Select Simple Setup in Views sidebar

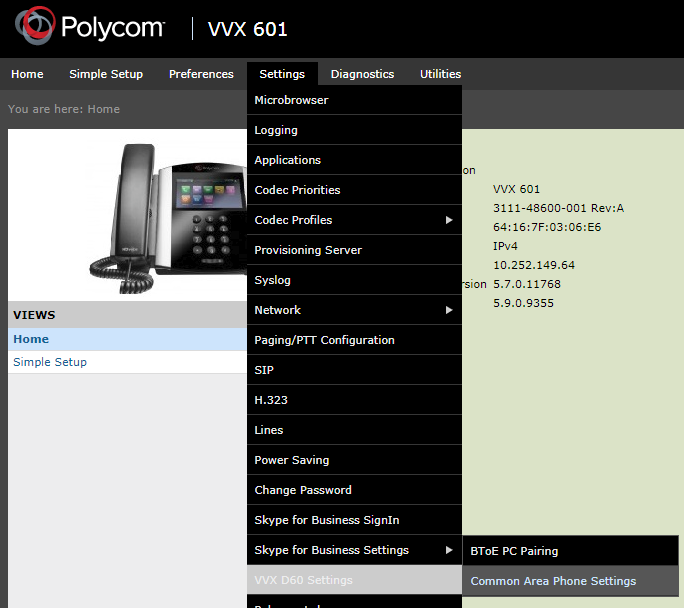point(127,362)
